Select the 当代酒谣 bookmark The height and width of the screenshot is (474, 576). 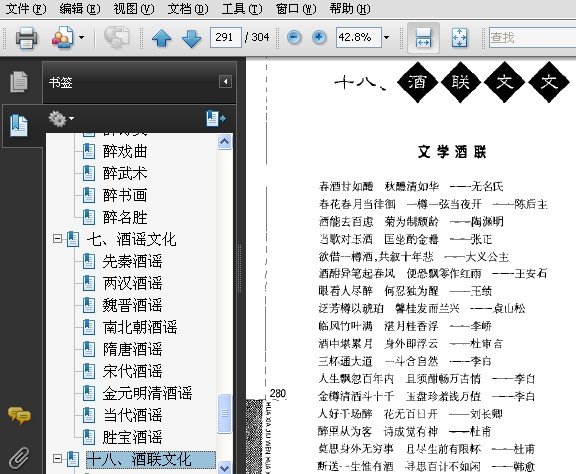[132, 415]
